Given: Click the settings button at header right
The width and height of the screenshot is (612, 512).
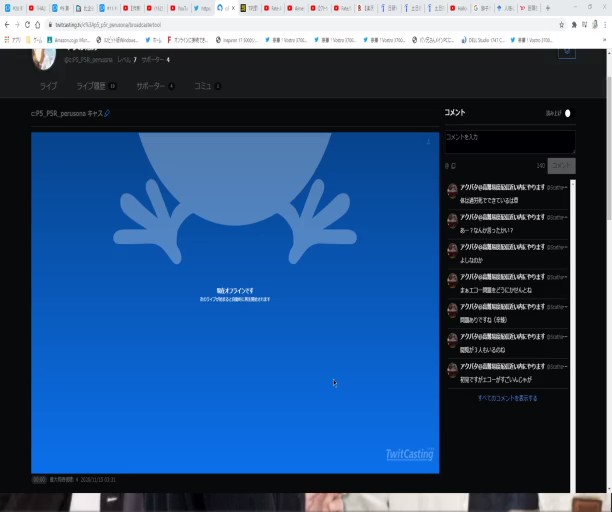Looking at the screenshot, I should tap(567, 52).
